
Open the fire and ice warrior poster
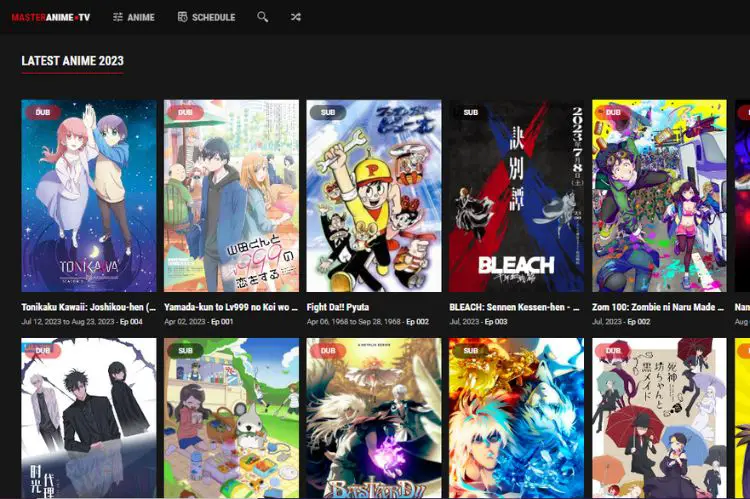516,418
